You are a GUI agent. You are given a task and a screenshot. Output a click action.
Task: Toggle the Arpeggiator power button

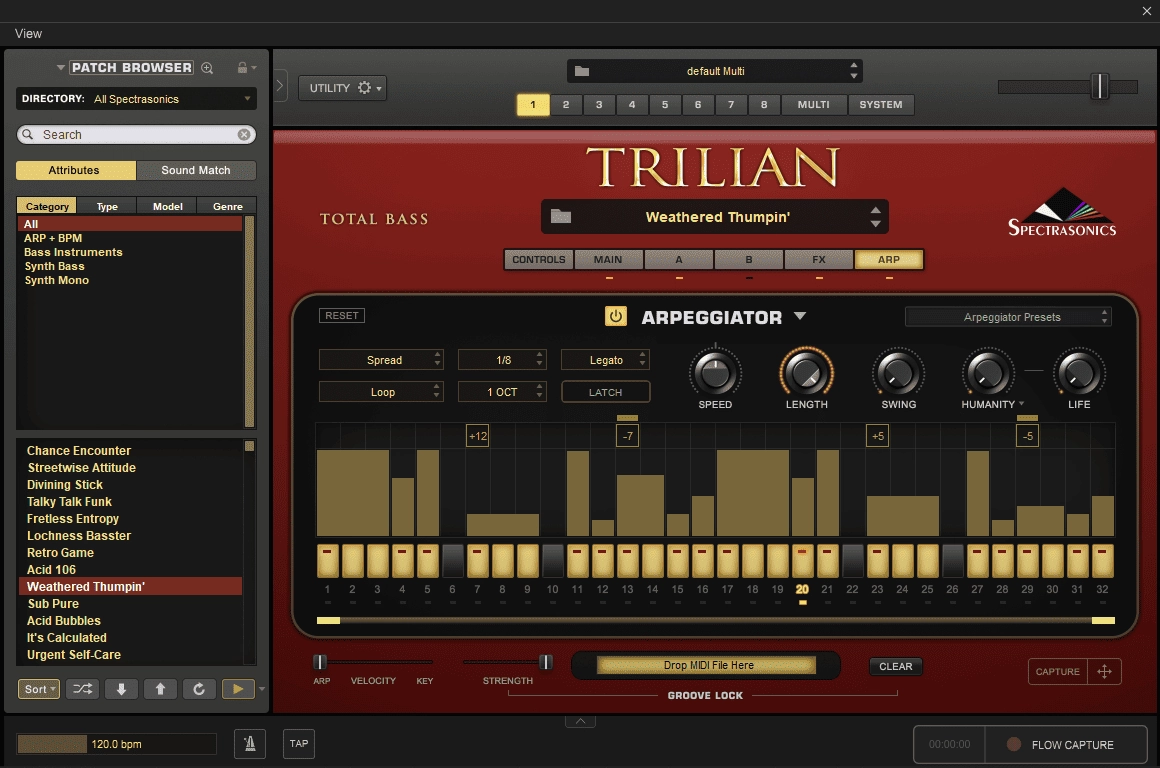pos(616,316)
